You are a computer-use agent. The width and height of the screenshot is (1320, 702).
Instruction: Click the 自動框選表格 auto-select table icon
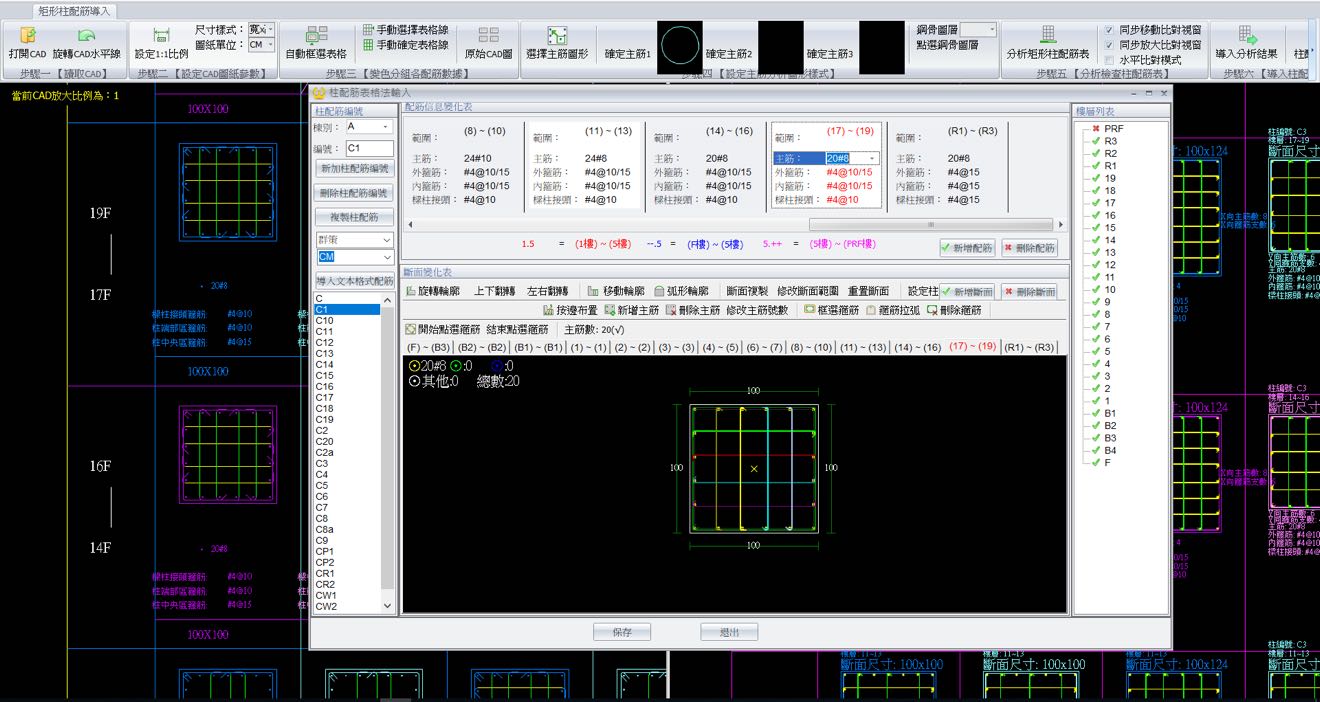click(316, 36)
